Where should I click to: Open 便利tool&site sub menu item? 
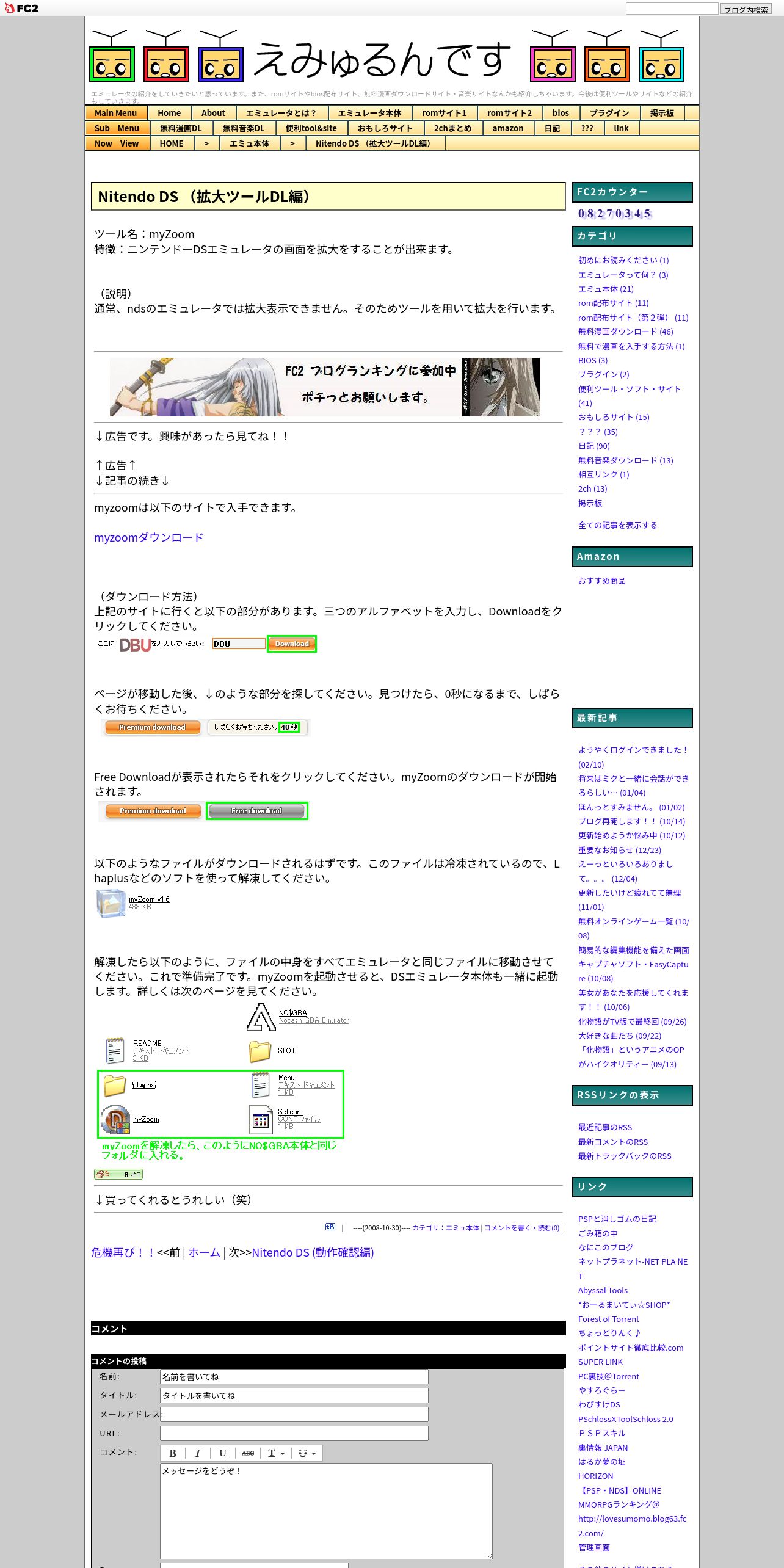tap(311, 128)
